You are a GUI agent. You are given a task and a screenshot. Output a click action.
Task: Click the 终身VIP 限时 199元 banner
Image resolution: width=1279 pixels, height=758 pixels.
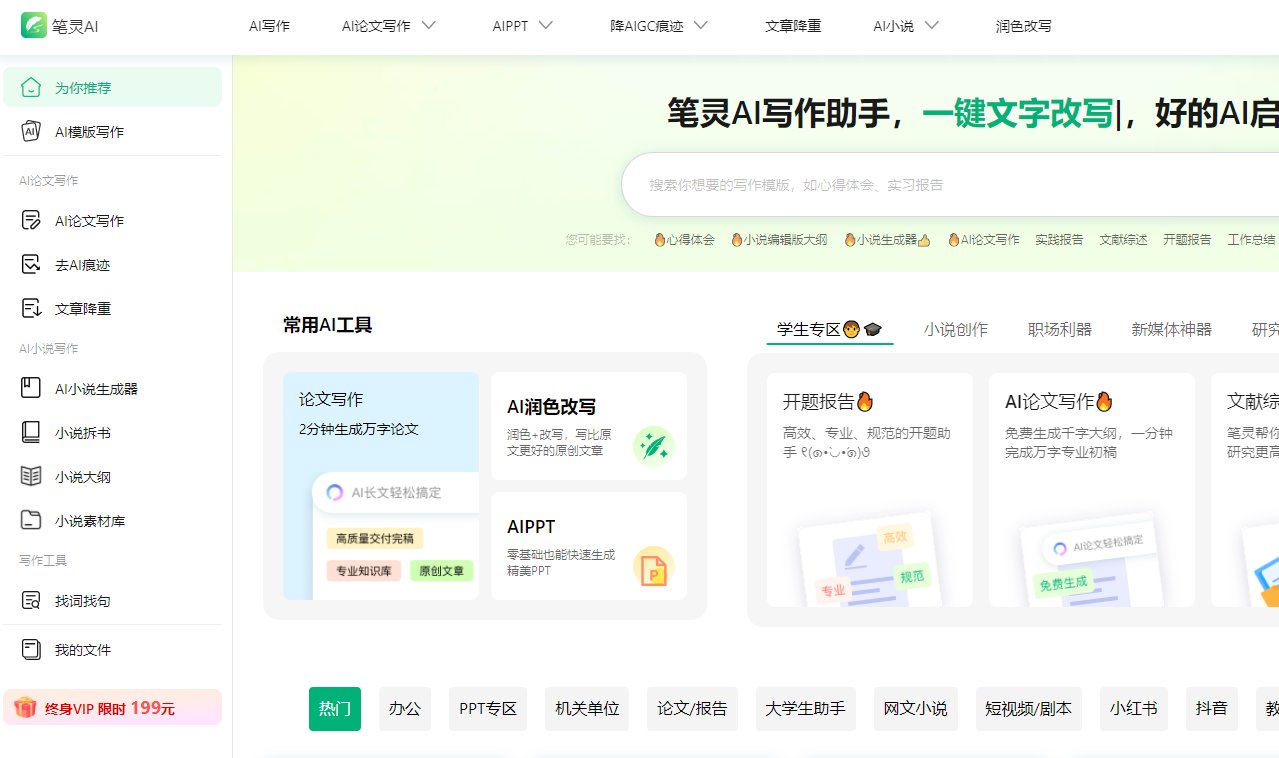tap(112, 708)
